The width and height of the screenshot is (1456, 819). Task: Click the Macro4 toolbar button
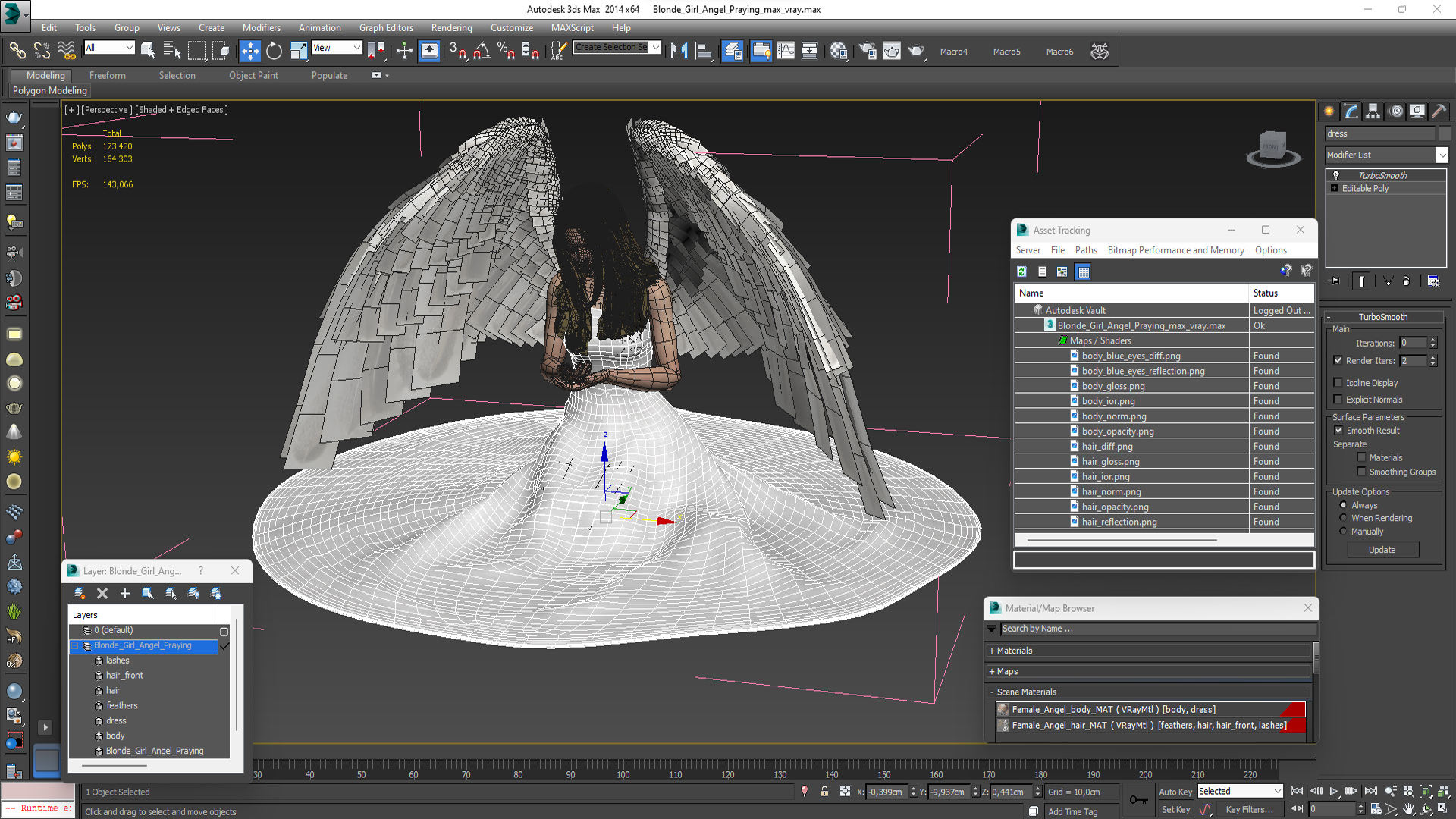coord(953,52)
